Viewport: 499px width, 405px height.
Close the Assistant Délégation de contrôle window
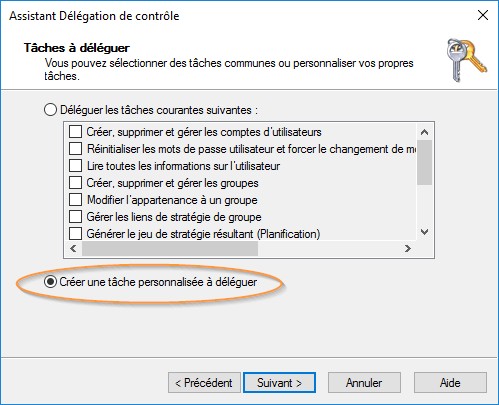(483, 15)
